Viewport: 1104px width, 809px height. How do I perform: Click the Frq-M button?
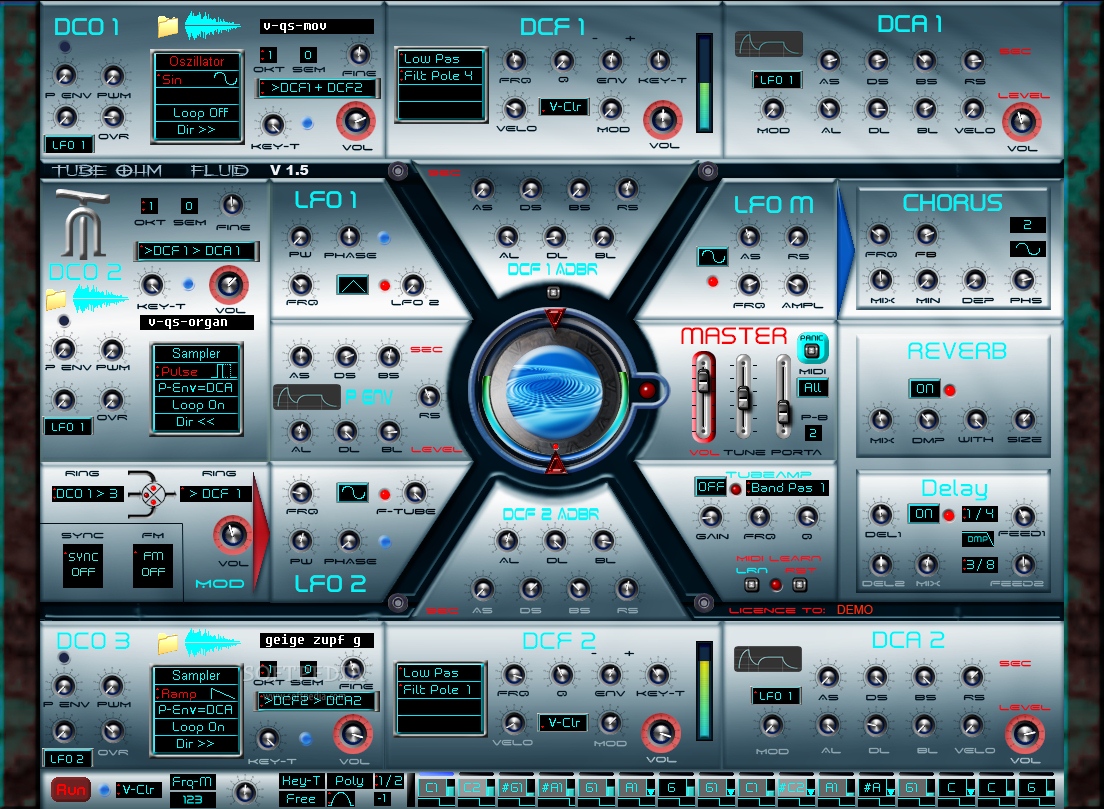192,782
